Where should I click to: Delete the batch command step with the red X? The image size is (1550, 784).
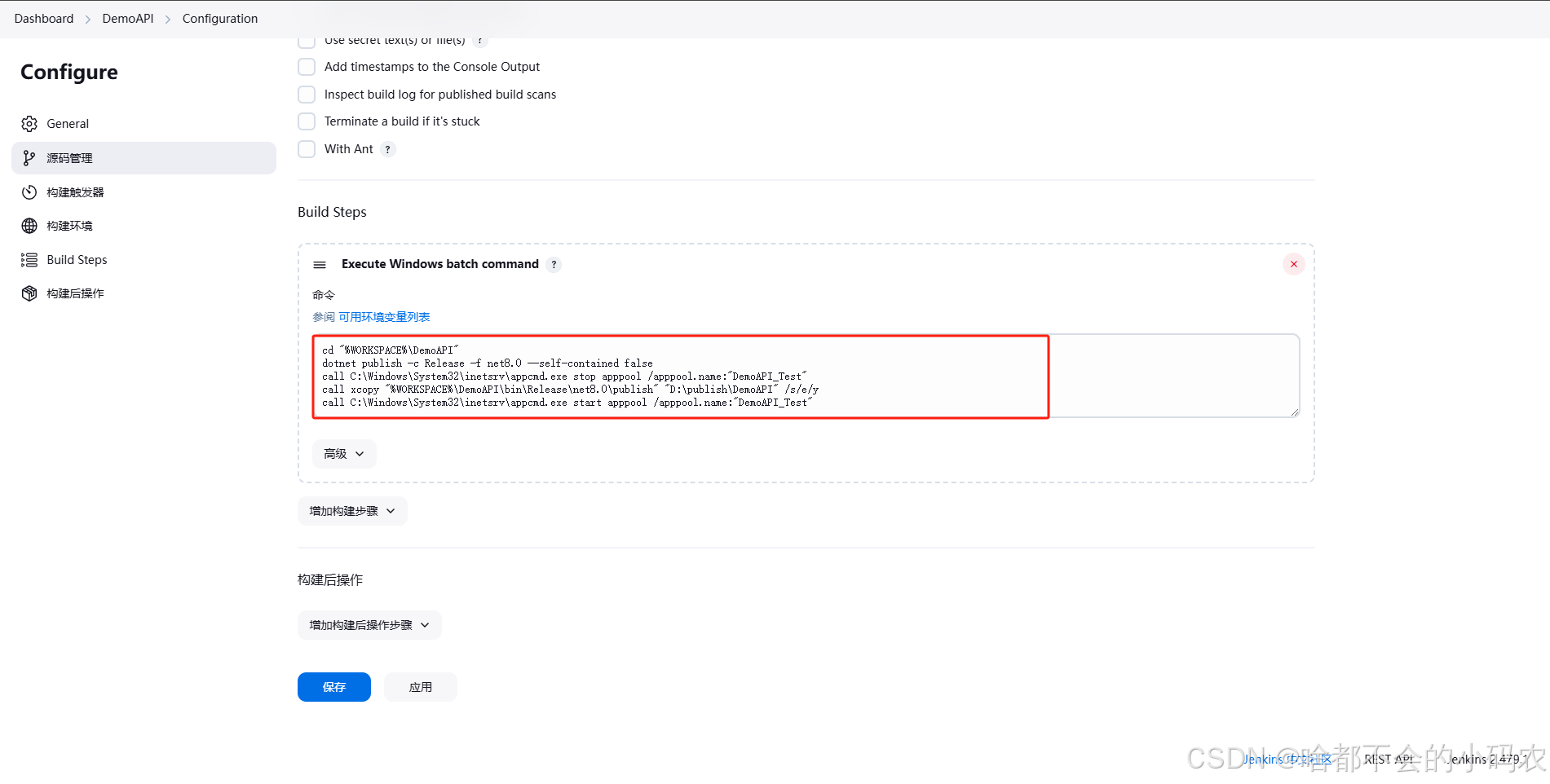[1293, 264]
